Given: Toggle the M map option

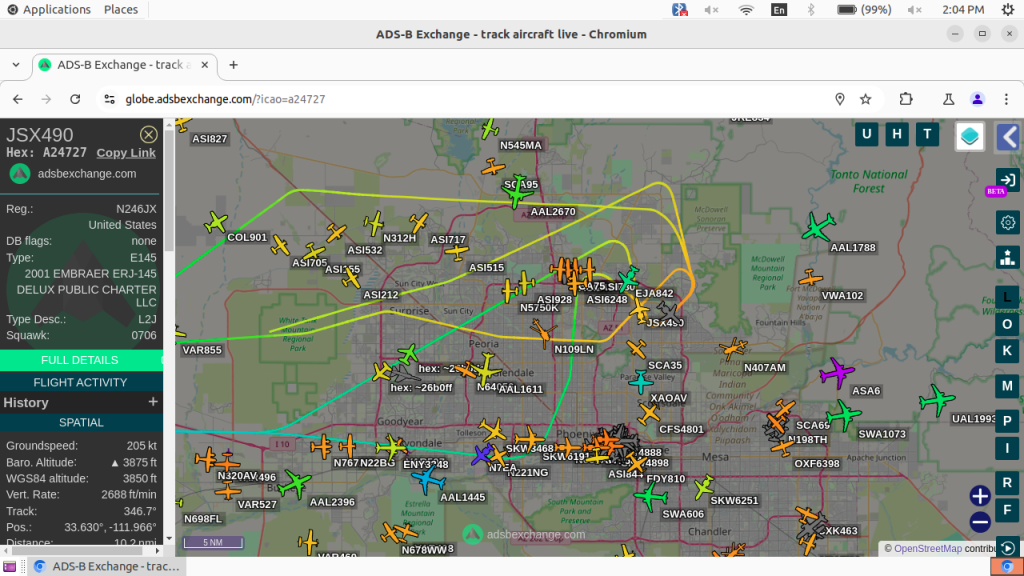Looking at the screenshot, I should (1007, 386).
